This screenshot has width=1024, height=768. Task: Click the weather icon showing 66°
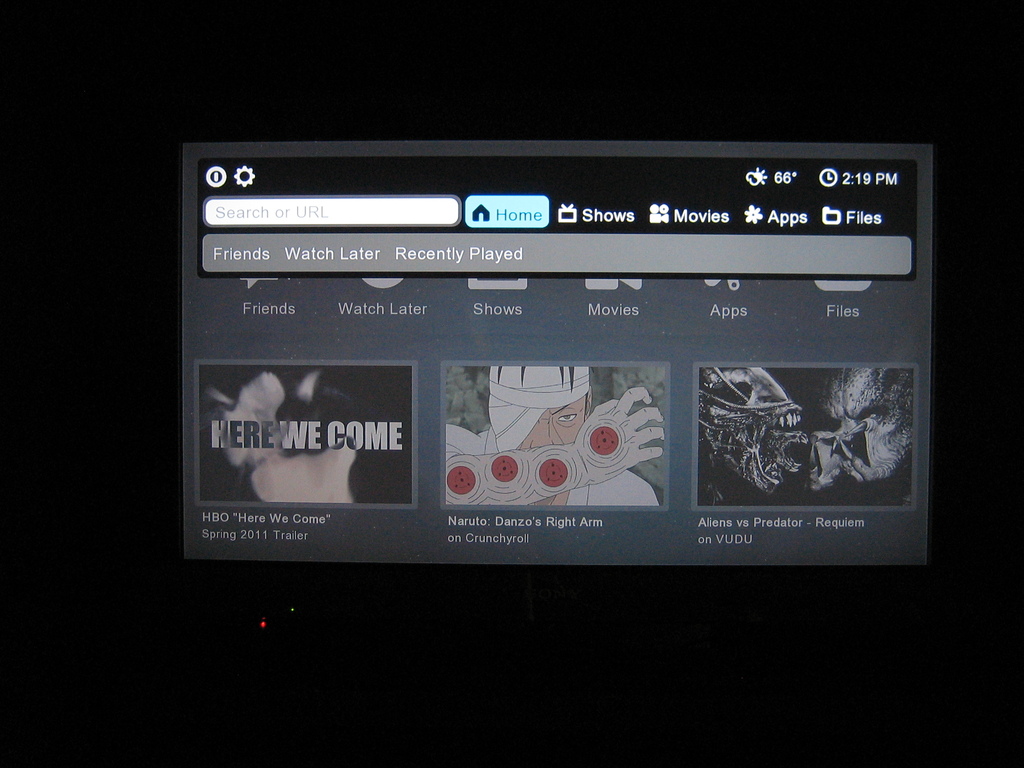(756, 177)
